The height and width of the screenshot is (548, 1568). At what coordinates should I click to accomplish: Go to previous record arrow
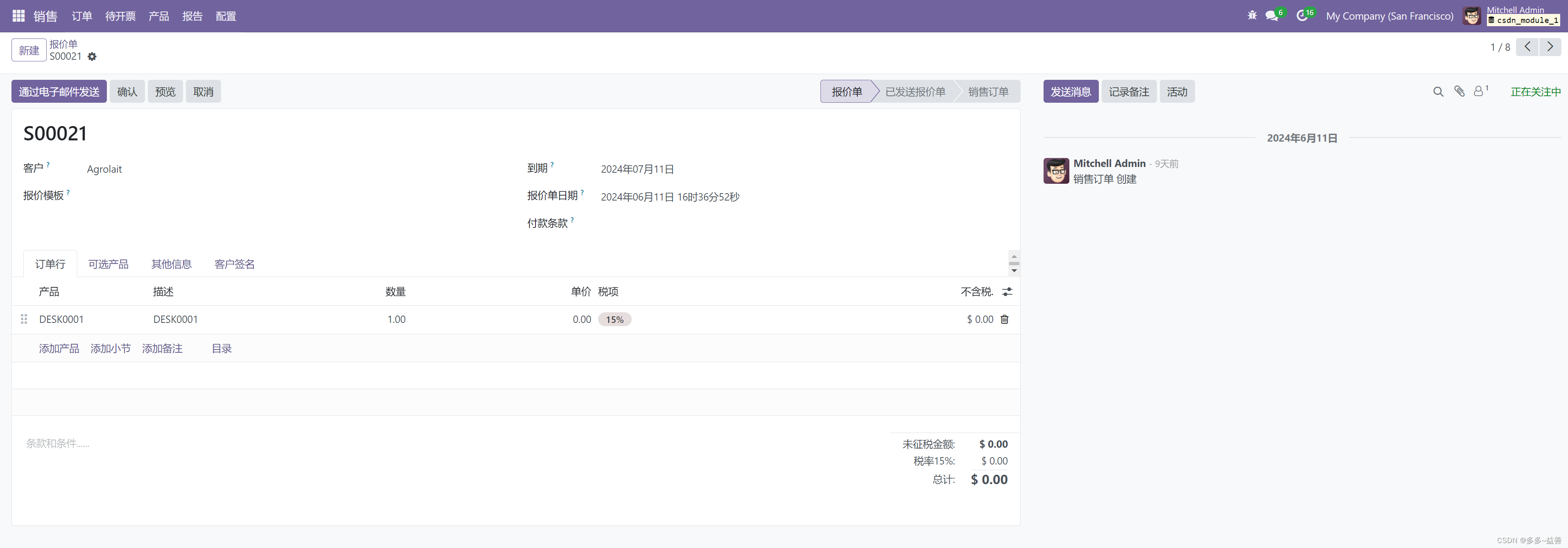click(1527, 47)
